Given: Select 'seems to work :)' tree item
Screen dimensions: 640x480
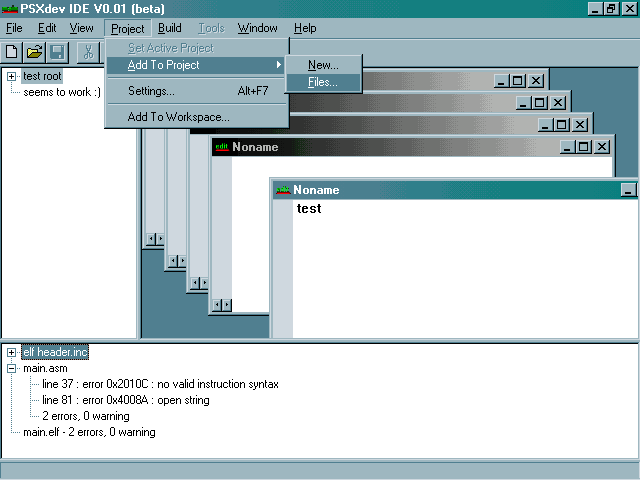Looking at the screenshot, I should tap(62, 92).
